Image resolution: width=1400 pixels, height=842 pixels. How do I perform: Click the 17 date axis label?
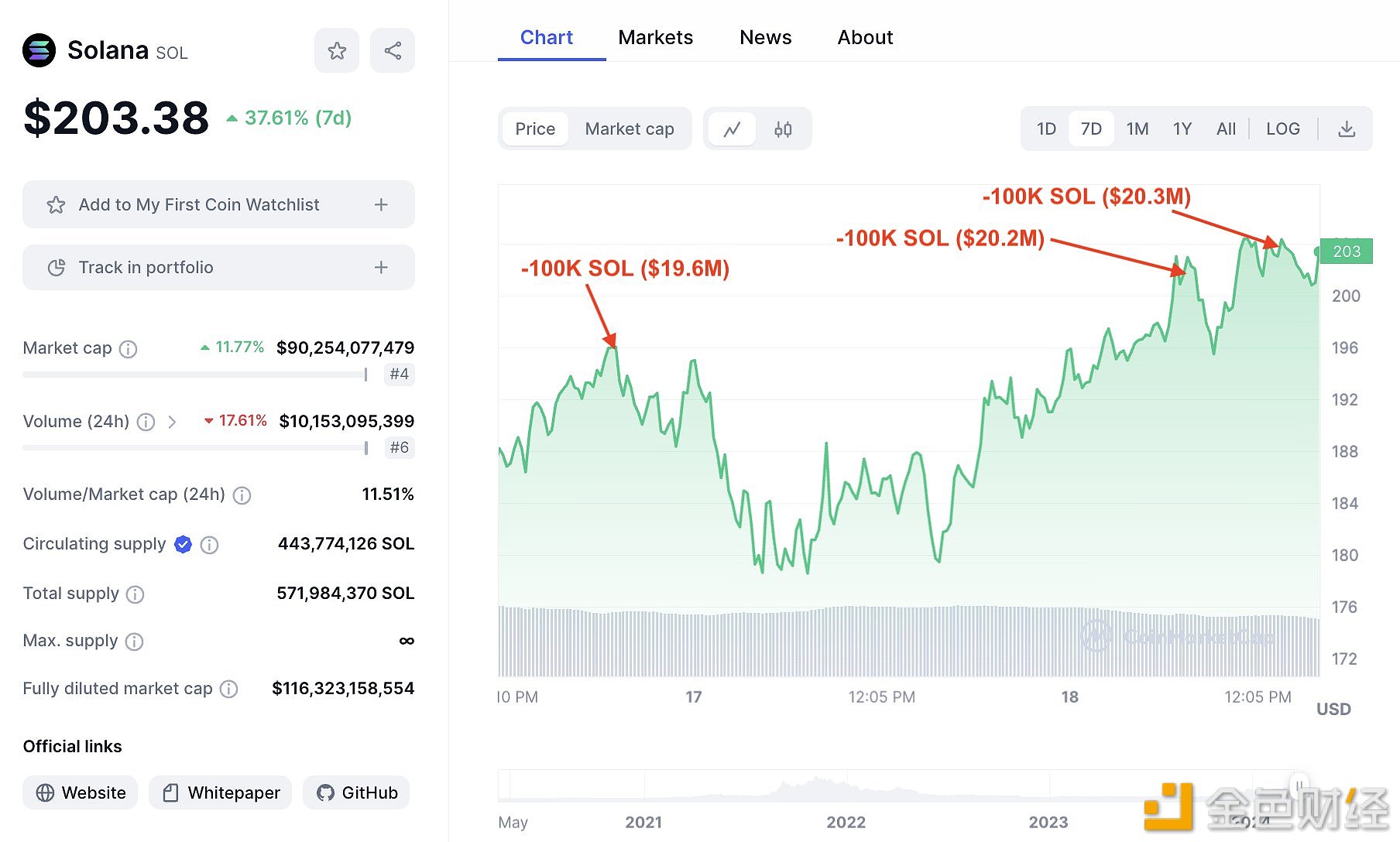(x=694, y=697)
